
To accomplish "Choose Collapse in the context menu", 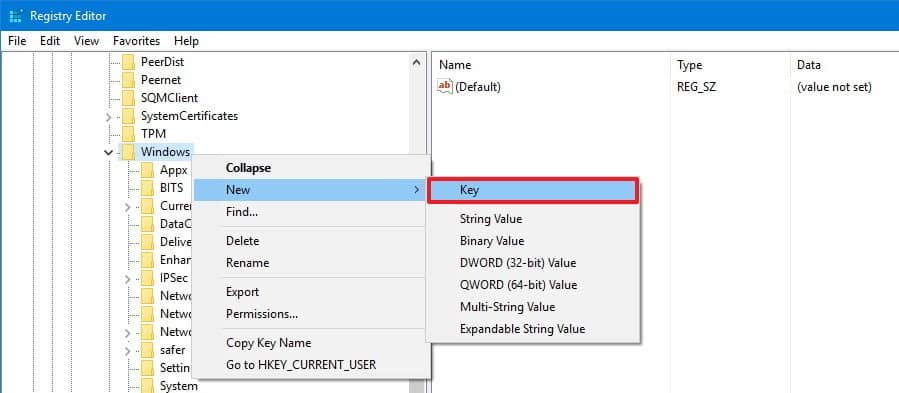I will click(311, 168).
